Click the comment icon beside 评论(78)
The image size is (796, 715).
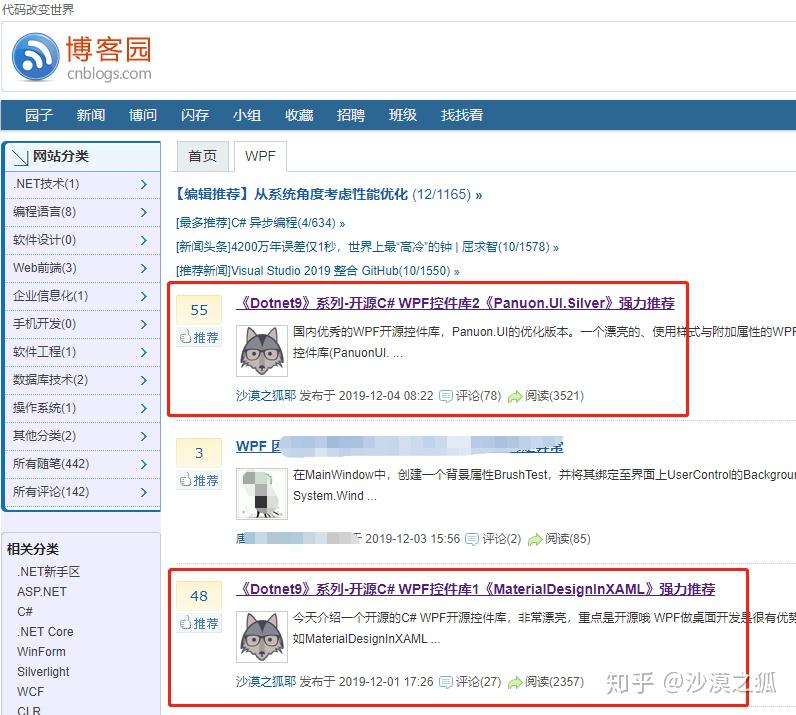pos(446,396)
